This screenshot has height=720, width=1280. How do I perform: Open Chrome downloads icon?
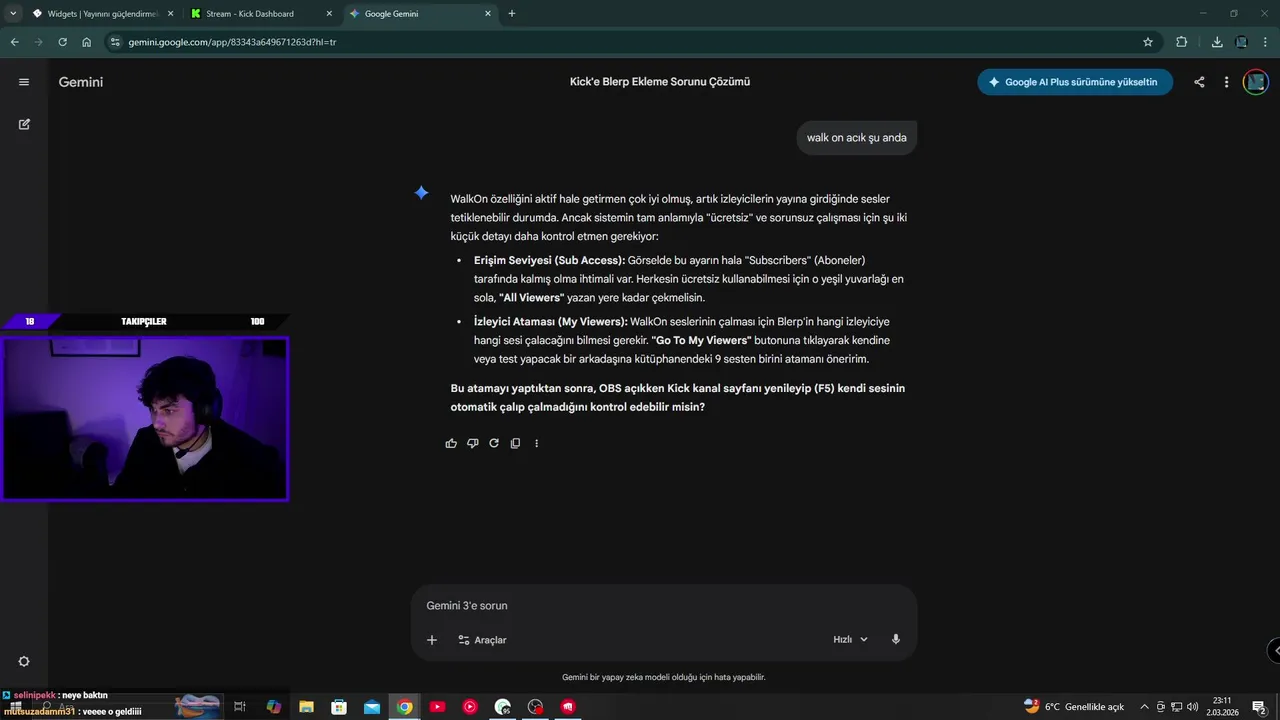click(1217, 42)
